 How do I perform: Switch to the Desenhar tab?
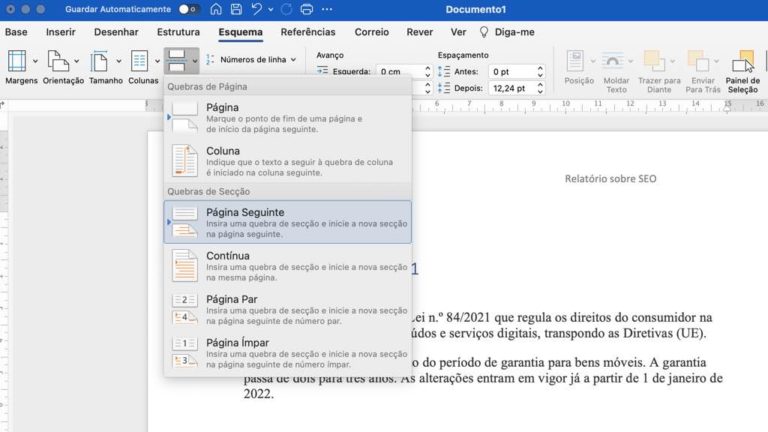(116, 32)
